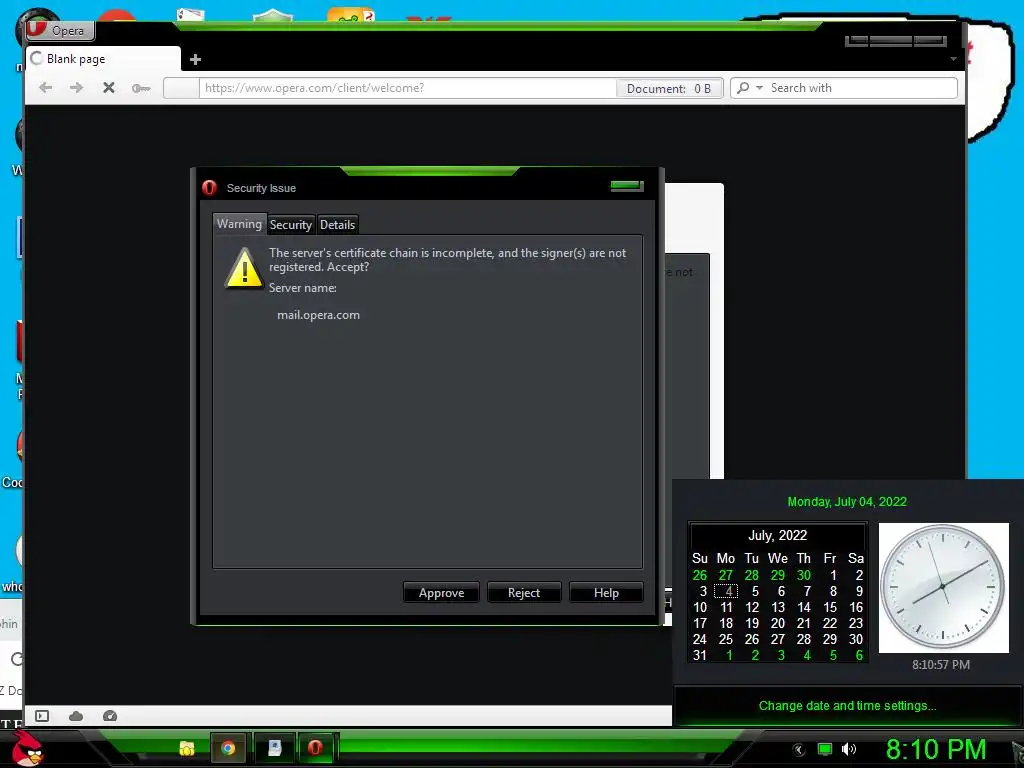Open the Angry Birds start button
The image size is (1024, 768).
(x=27, y=748)
